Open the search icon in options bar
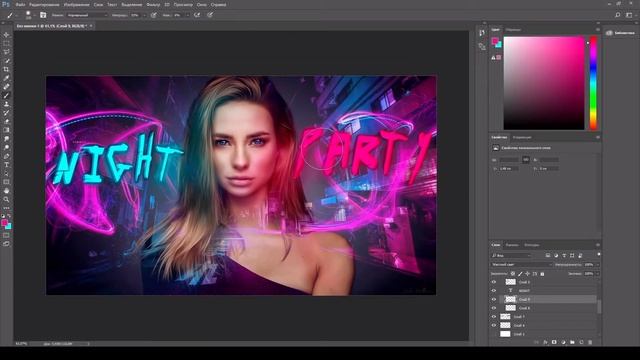The image size is (640, 360). point(618,15)
